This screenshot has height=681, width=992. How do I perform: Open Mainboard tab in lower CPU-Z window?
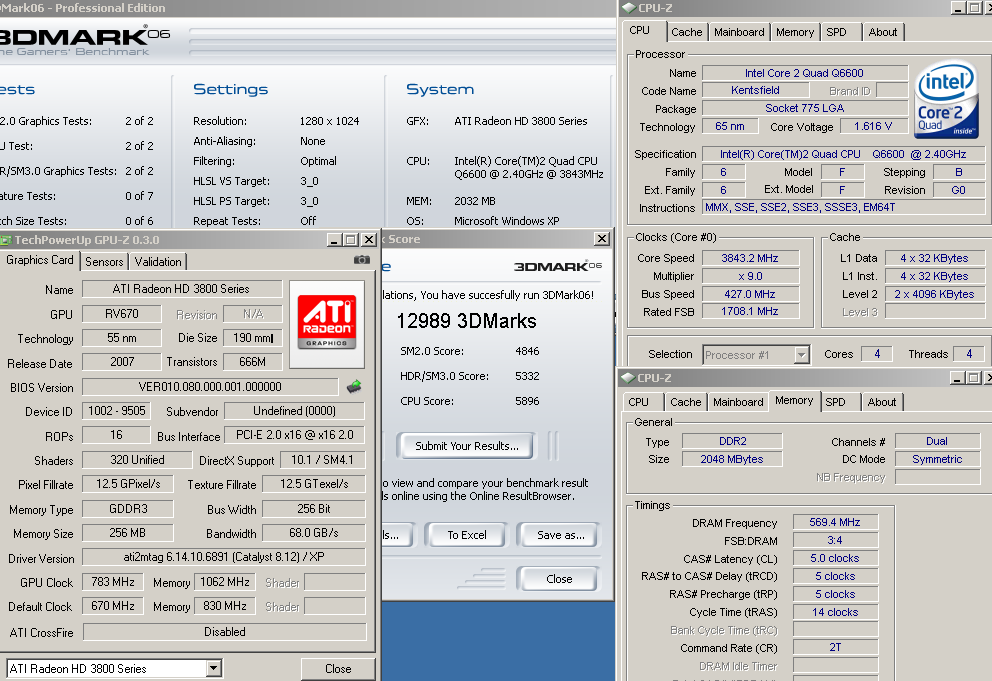pyautogui.click(x=738, y=402)
